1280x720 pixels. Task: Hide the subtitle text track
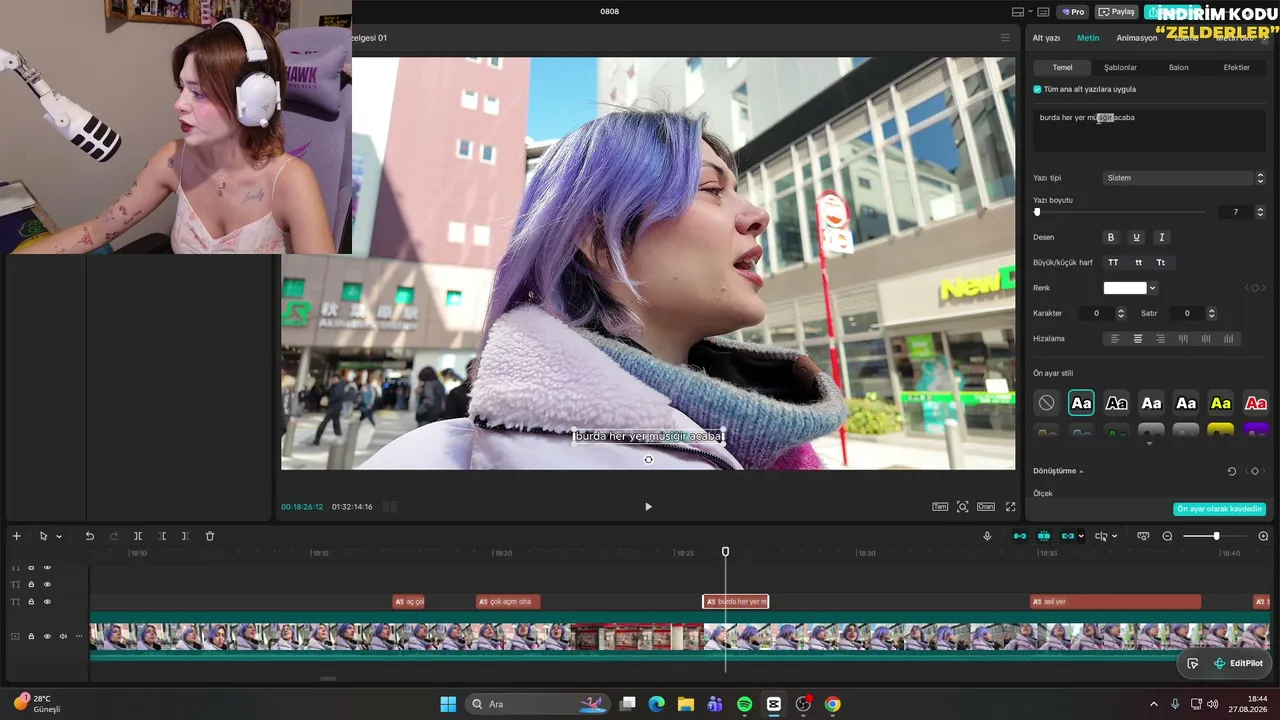tap(47, 602)
